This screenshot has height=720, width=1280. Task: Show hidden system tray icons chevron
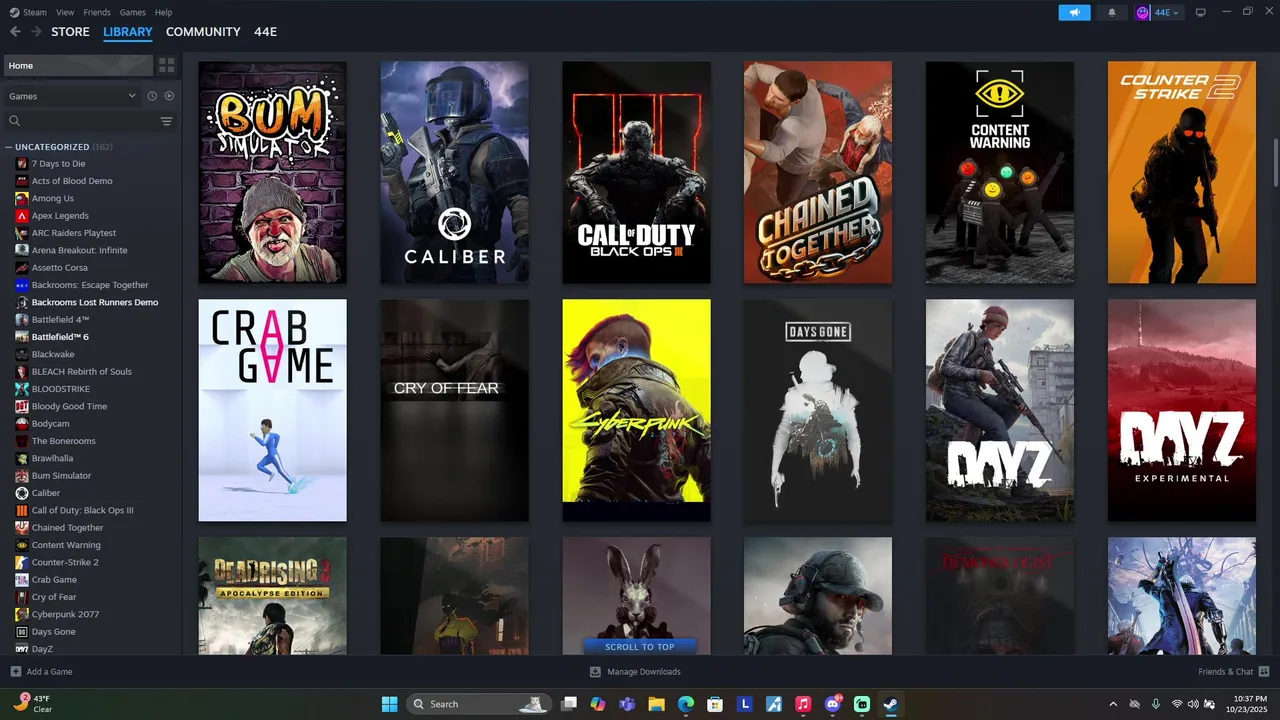coord(1113,704)
